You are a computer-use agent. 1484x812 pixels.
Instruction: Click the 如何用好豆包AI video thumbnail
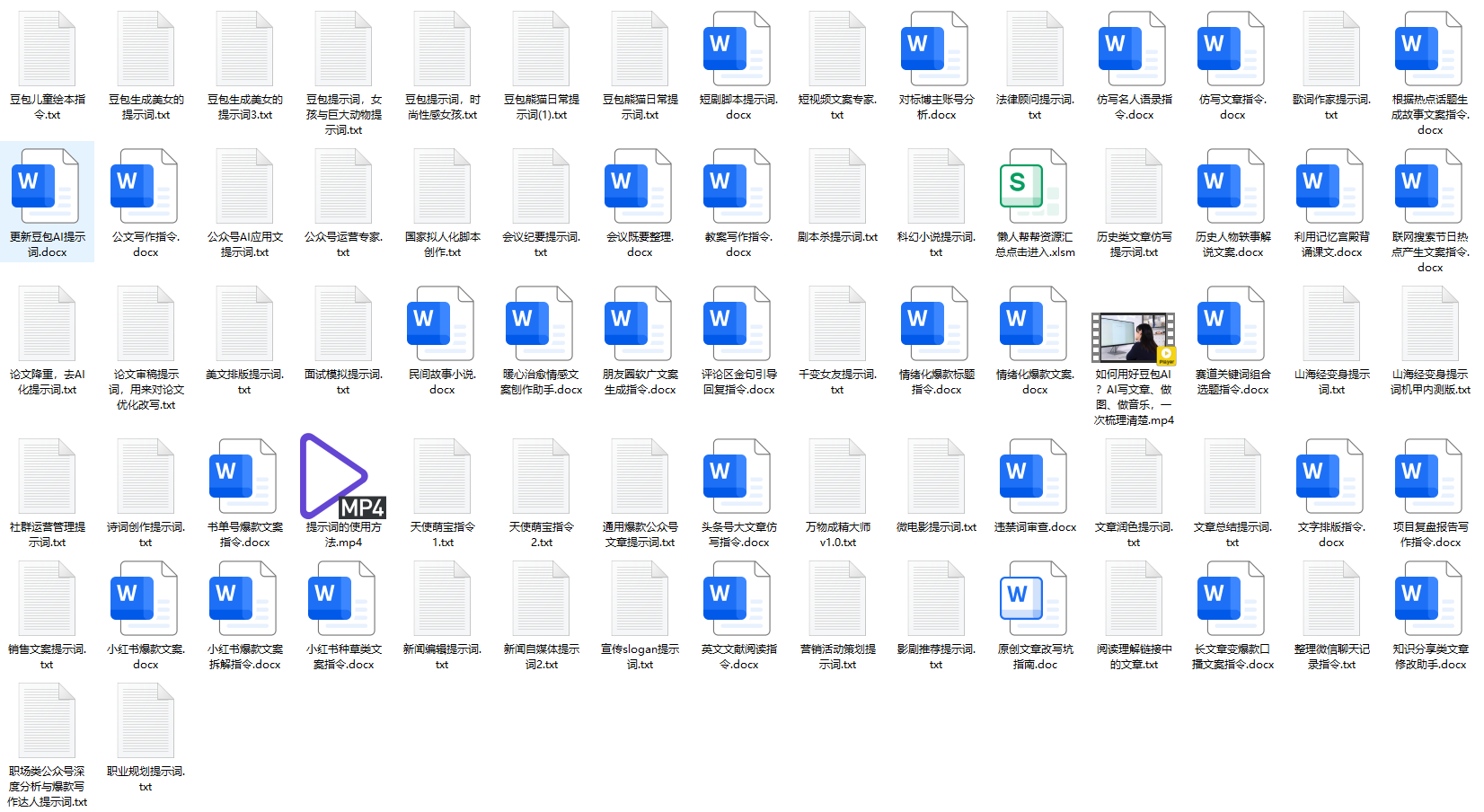click(x=1133, y=339)
